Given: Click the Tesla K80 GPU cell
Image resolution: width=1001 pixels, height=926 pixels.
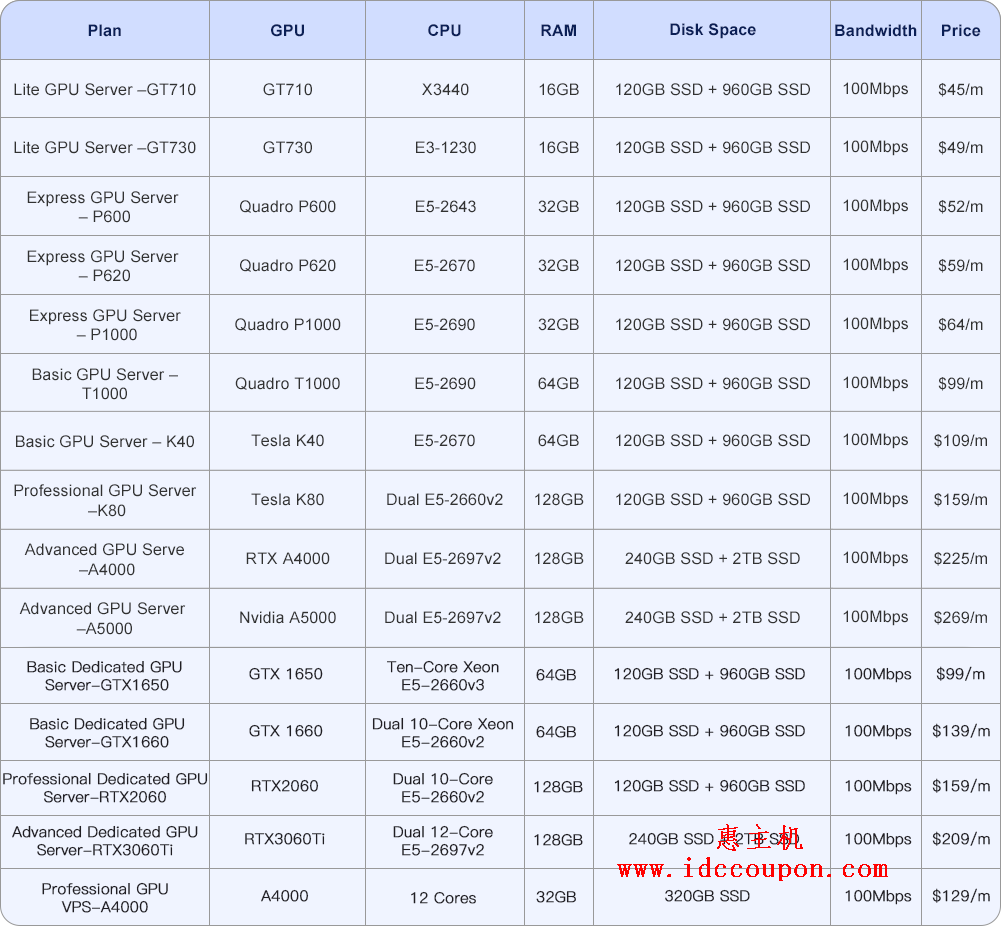Looking at the screenshot, I should click(x=287, y=500).
